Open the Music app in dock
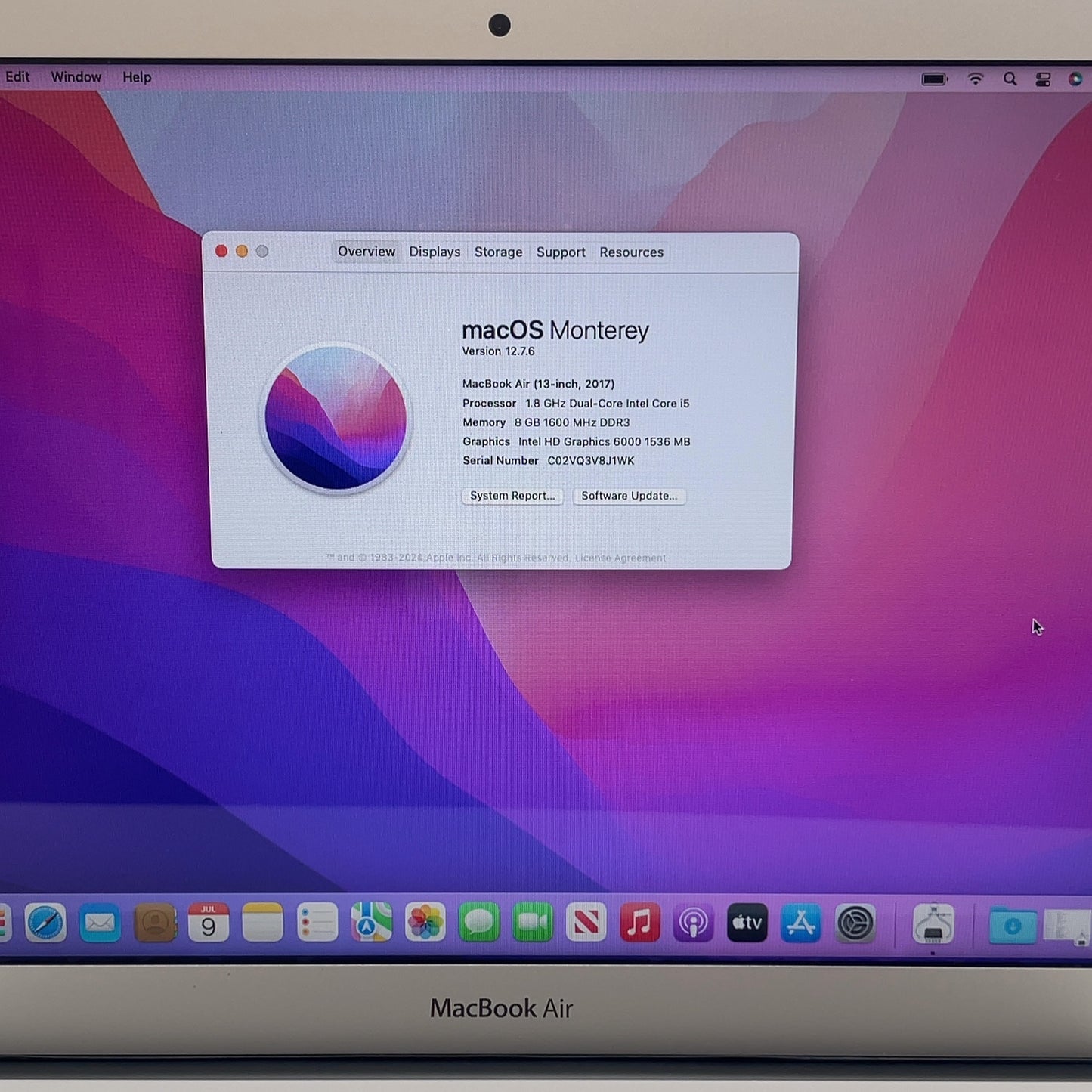This screenshot has width=1092, height=1092. [x=640, y=922]
